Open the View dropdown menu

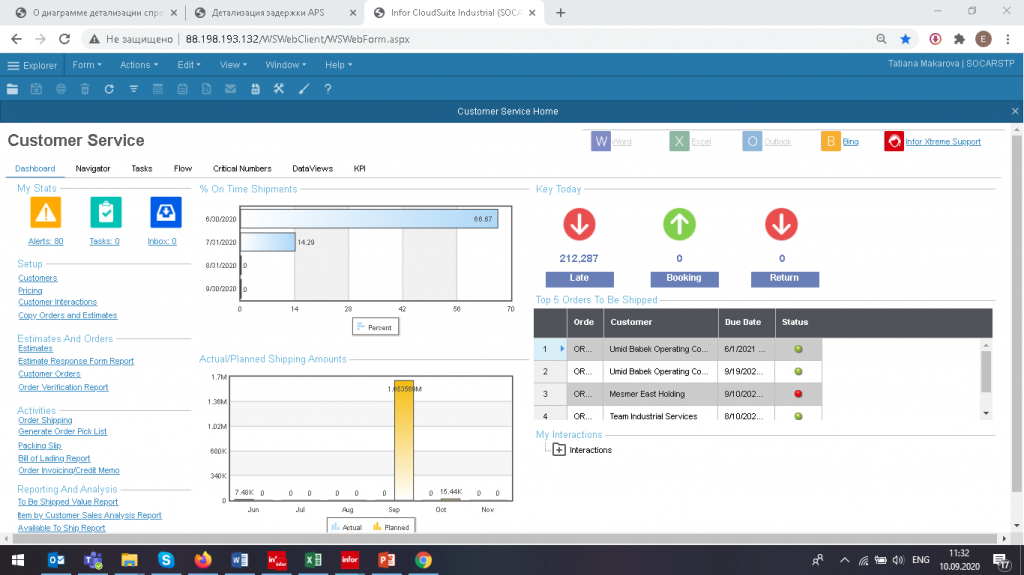click(x=233, y=65)
